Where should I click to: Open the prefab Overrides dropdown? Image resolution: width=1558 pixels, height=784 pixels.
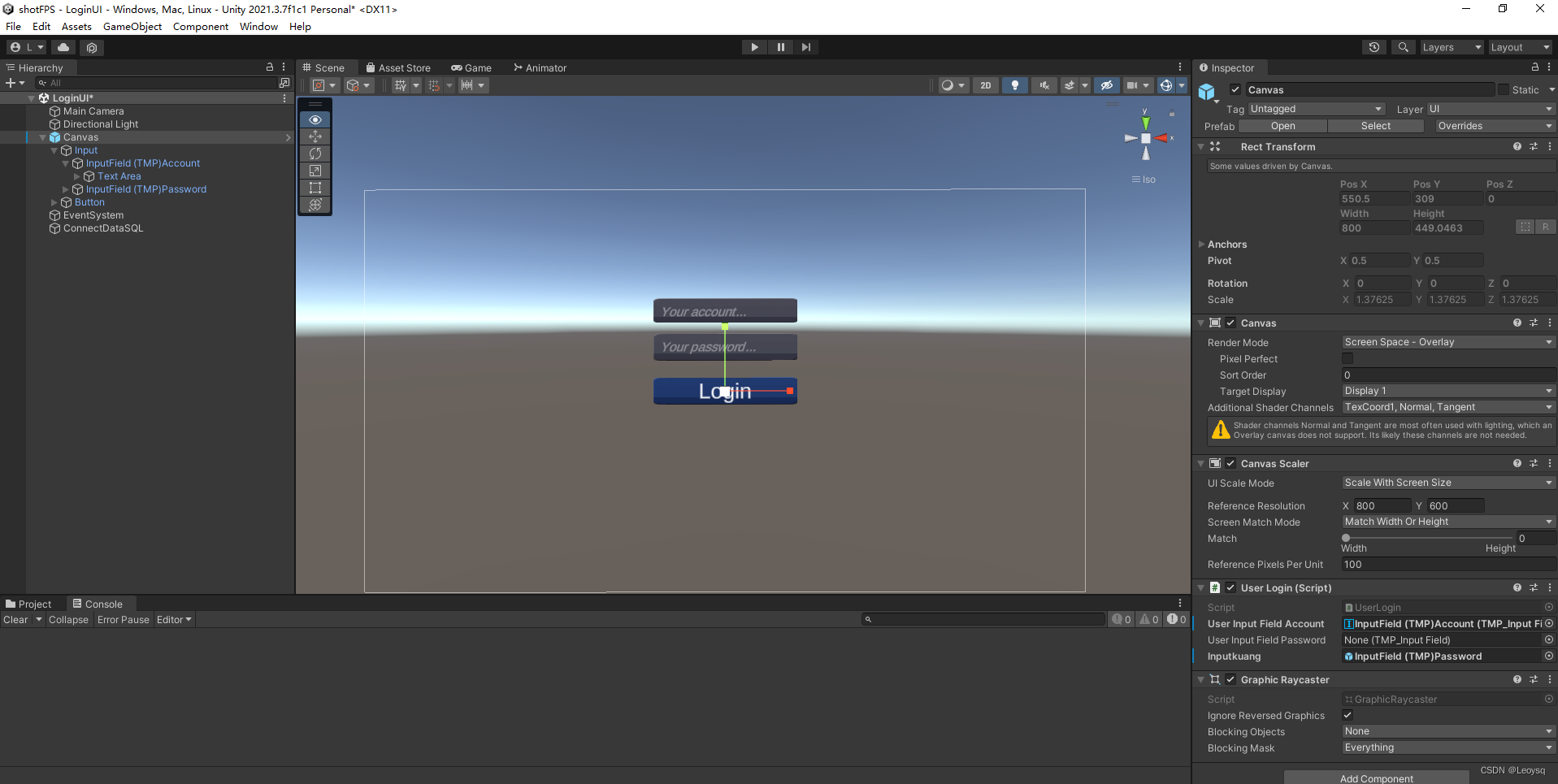click(x=1494, y=126)
